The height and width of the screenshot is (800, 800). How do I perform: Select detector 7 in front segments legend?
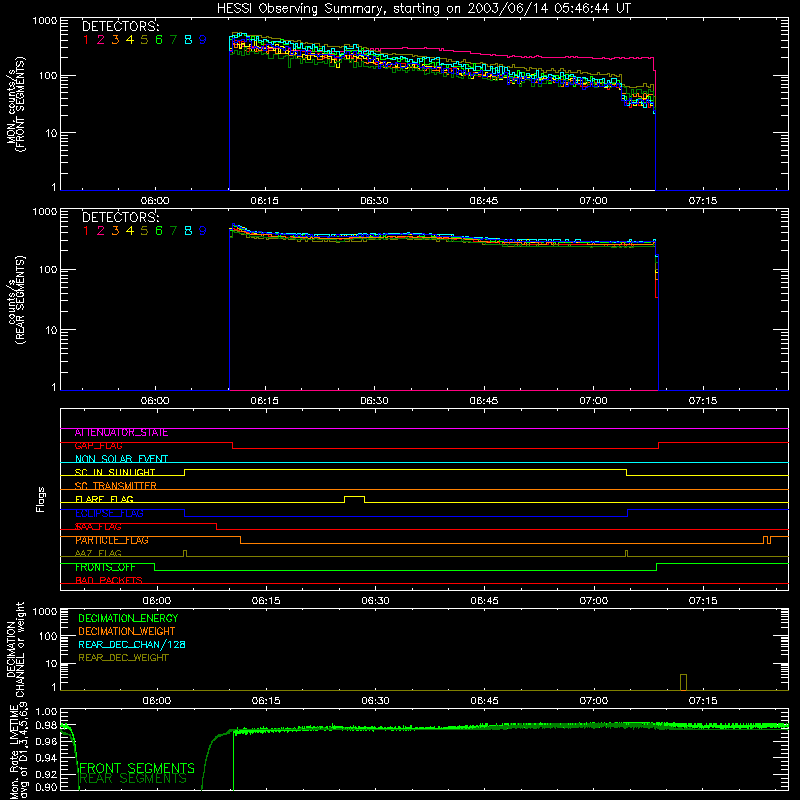tap(173, 40)
